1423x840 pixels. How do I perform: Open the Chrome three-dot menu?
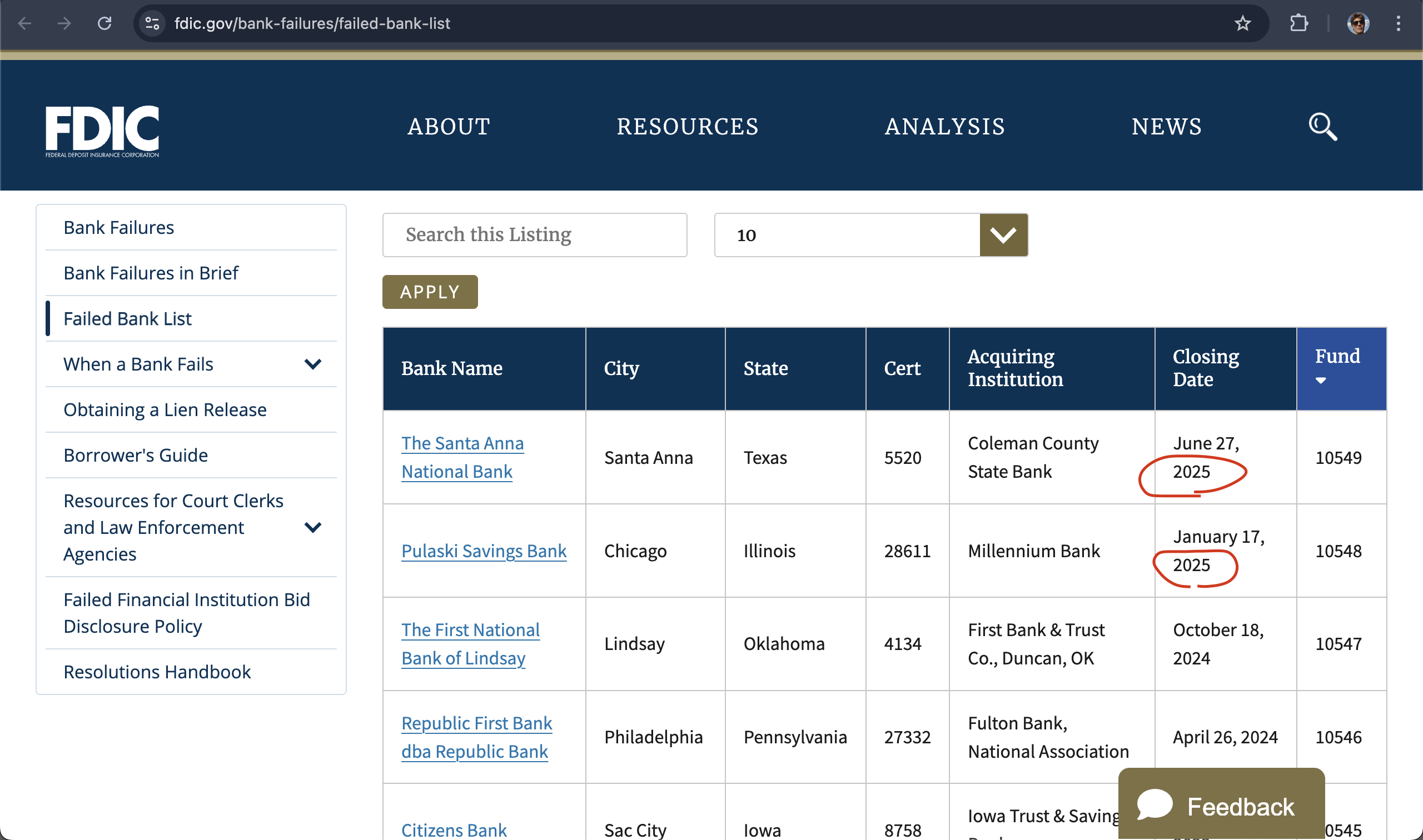1398,23
